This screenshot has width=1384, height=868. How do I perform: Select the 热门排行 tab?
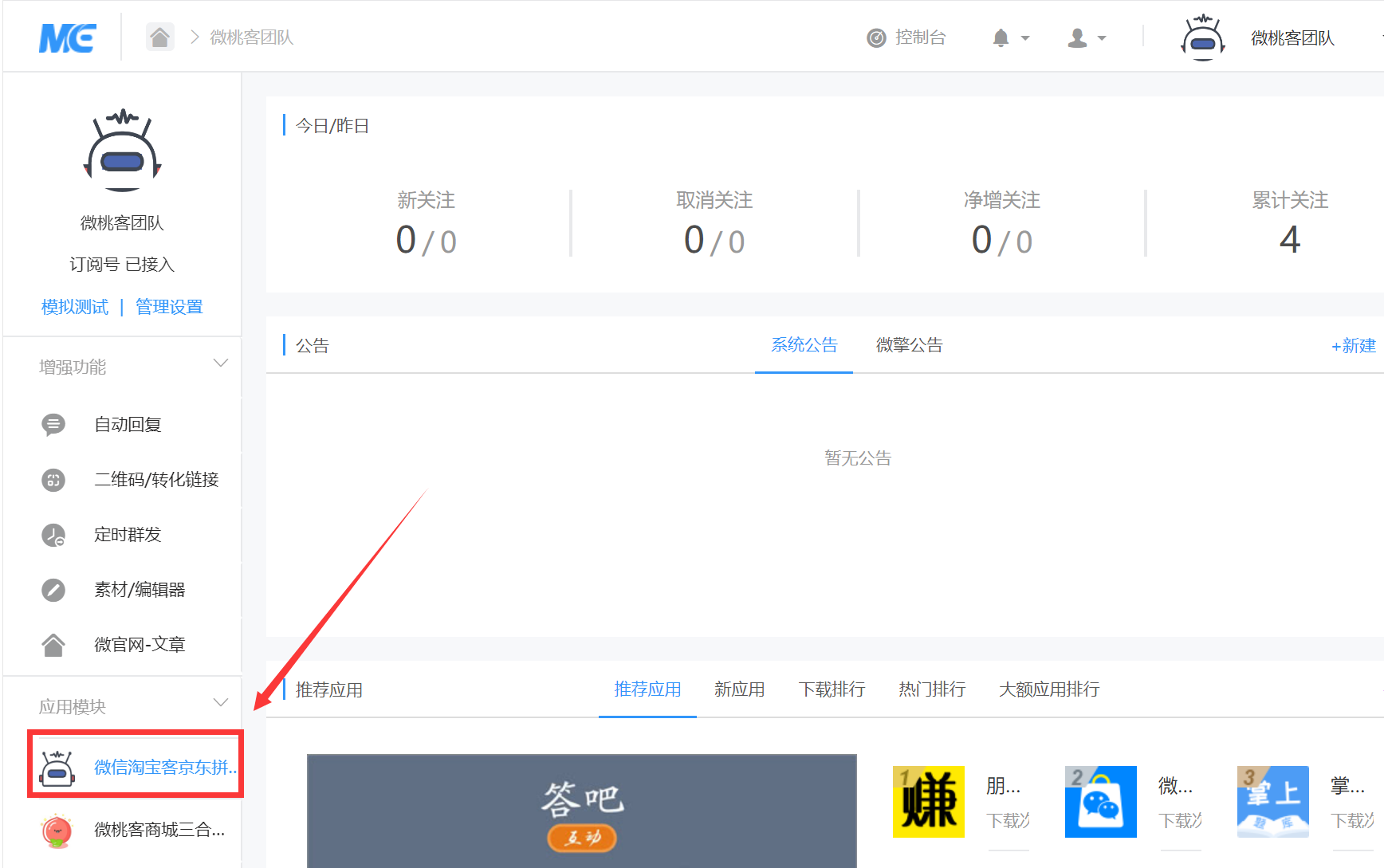coord(933,689)
